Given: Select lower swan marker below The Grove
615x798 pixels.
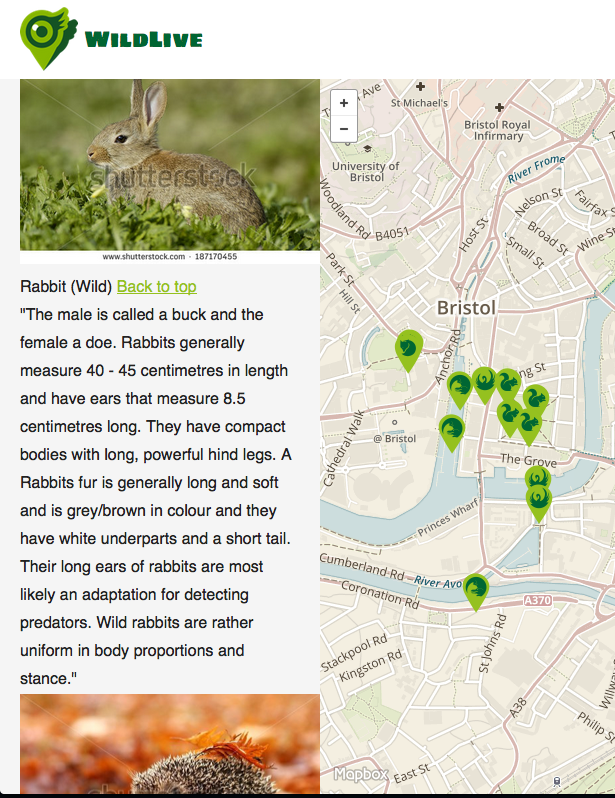Looking at the screenshot, I should coord(539,503).
